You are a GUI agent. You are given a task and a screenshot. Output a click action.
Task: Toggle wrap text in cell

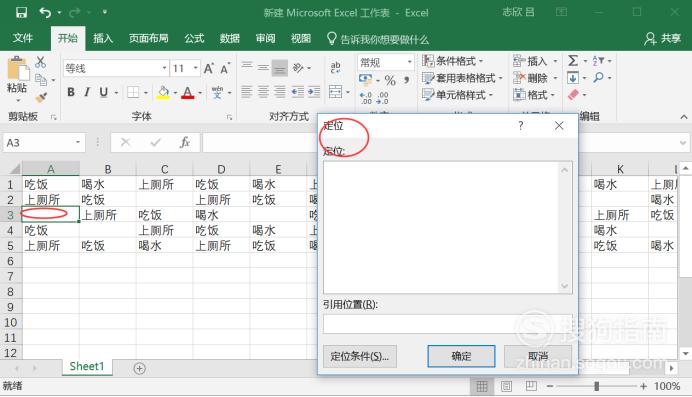(x=335, y=67)
